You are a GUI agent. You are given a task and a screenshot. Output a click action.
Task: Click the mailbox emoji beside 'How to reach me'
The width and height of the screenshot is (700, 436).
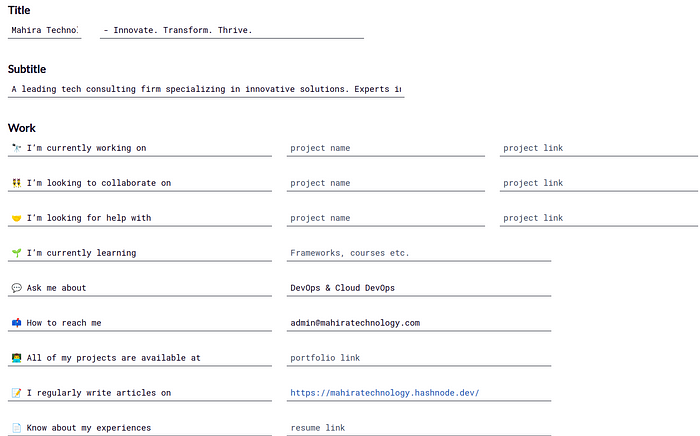tap(17, 323)
